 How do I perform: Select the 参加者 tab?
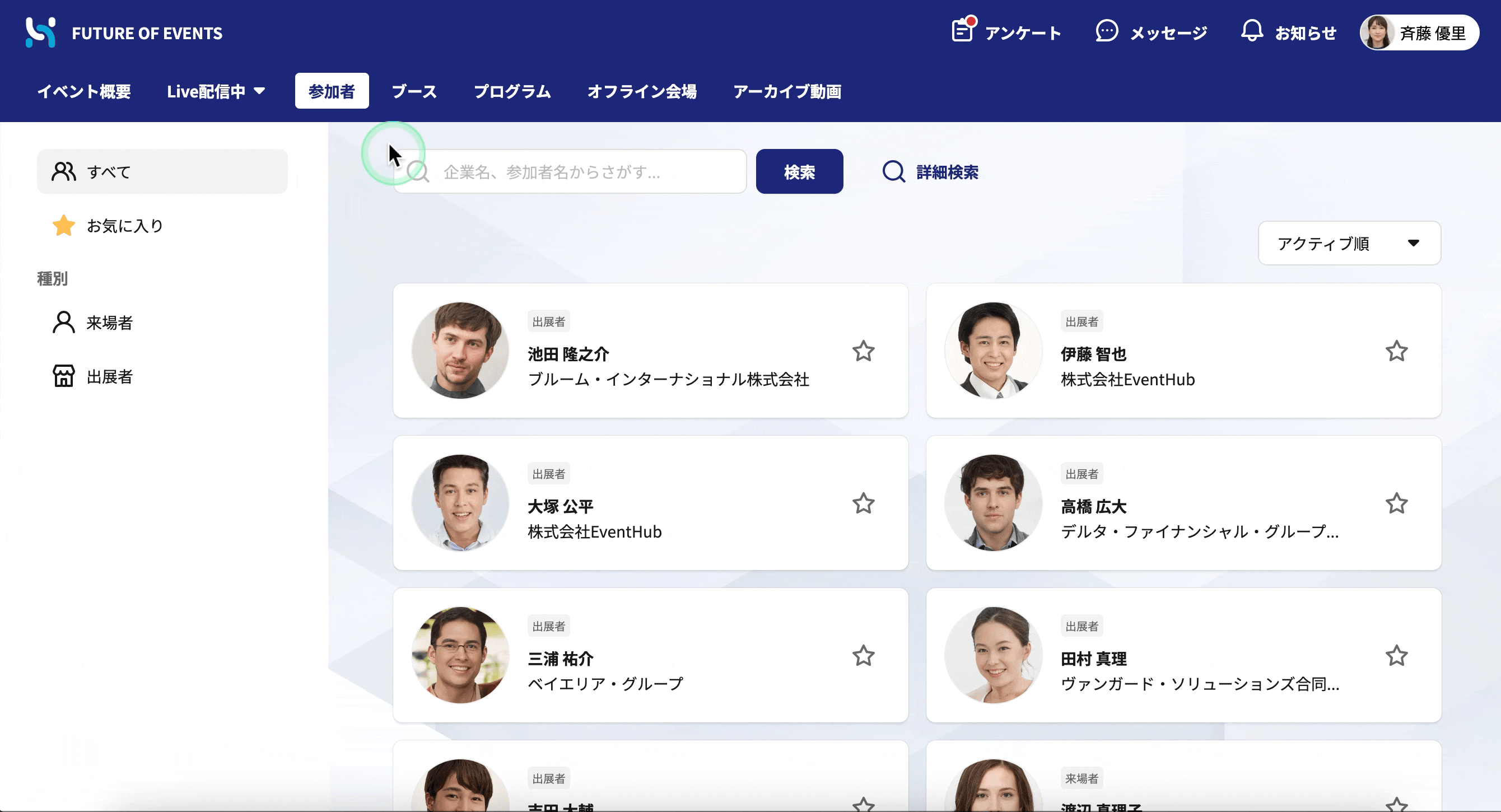(x=332, y=91)
